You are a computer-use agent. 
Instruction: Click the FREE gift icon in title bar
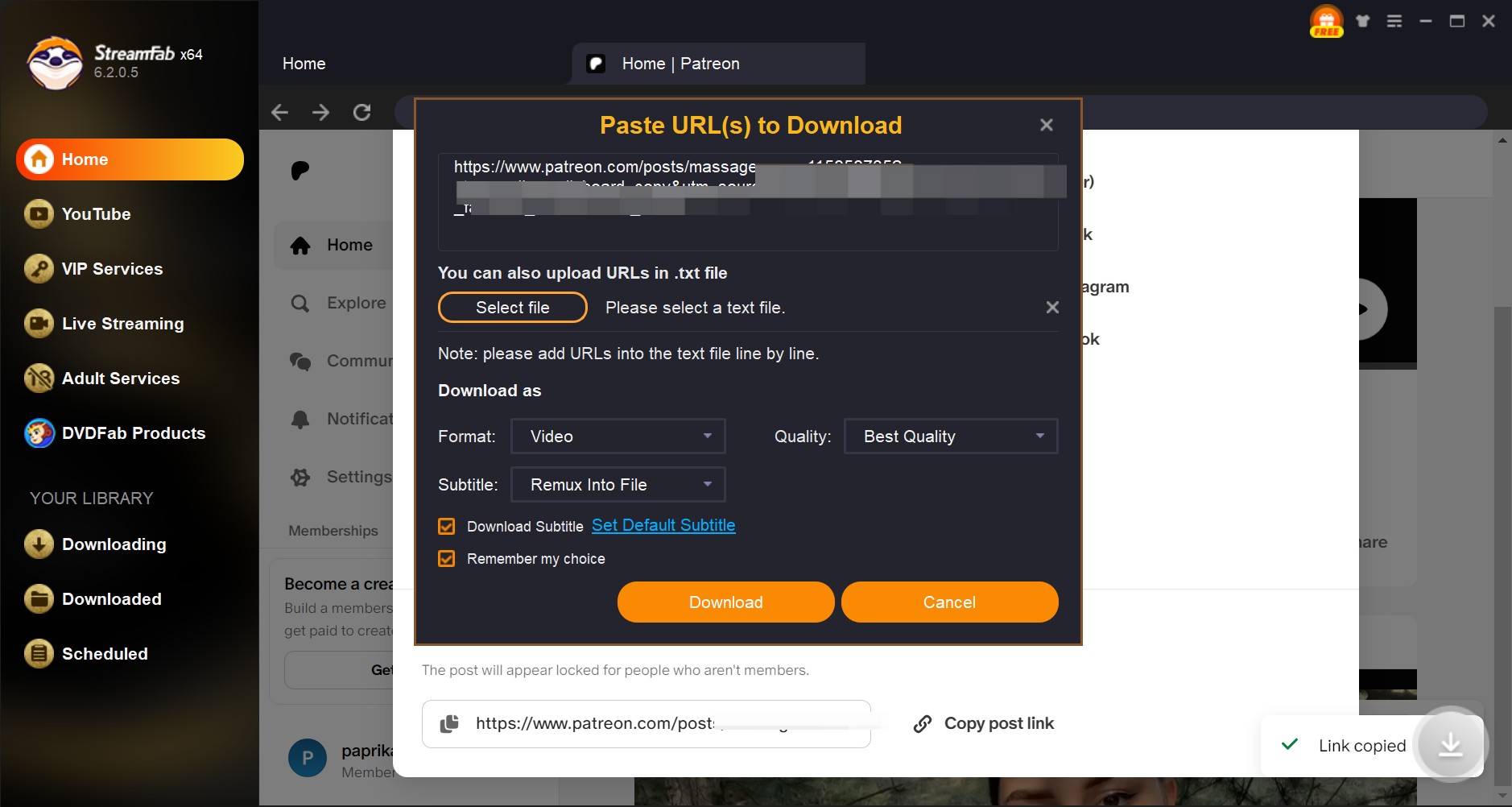tap(1326, 22)
